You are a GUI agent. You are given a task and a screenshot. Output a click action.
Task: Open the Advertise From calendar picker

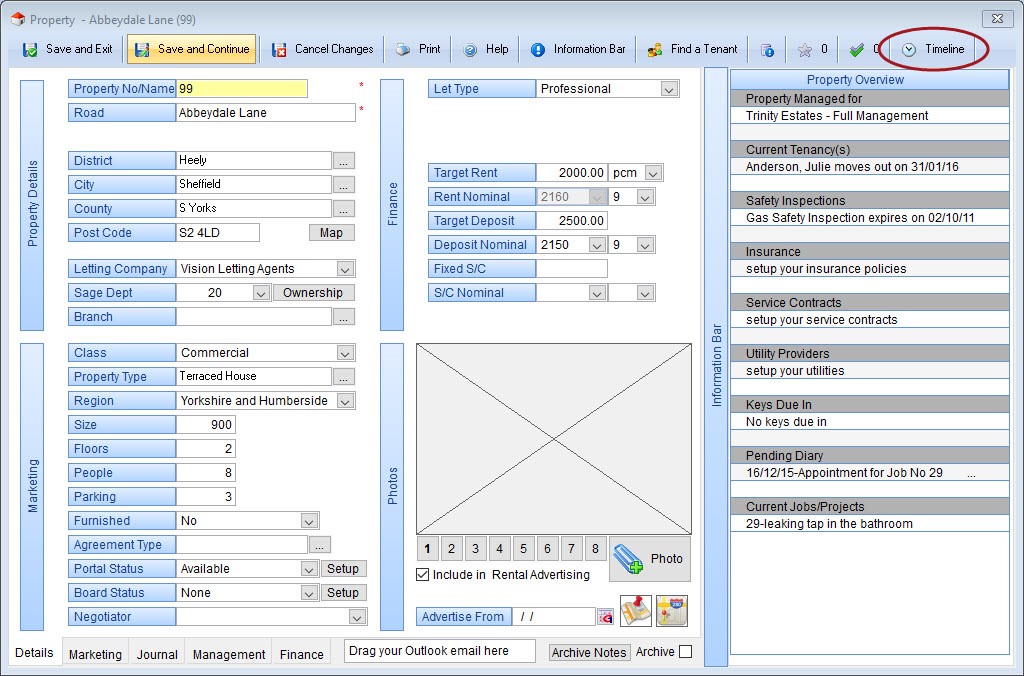click(605, 617)
